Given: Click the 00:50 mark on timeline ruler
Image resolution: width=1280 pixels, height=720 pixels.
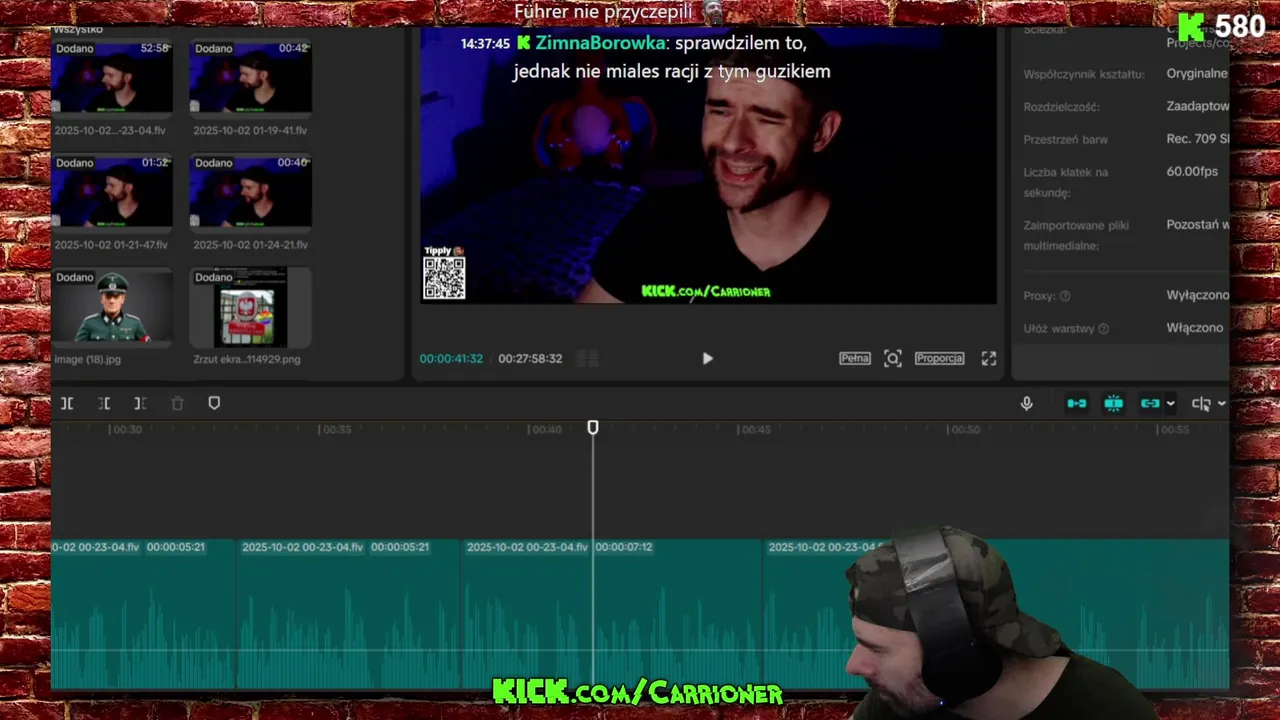Looking at the screenshot, I should (x=964, y=429).
